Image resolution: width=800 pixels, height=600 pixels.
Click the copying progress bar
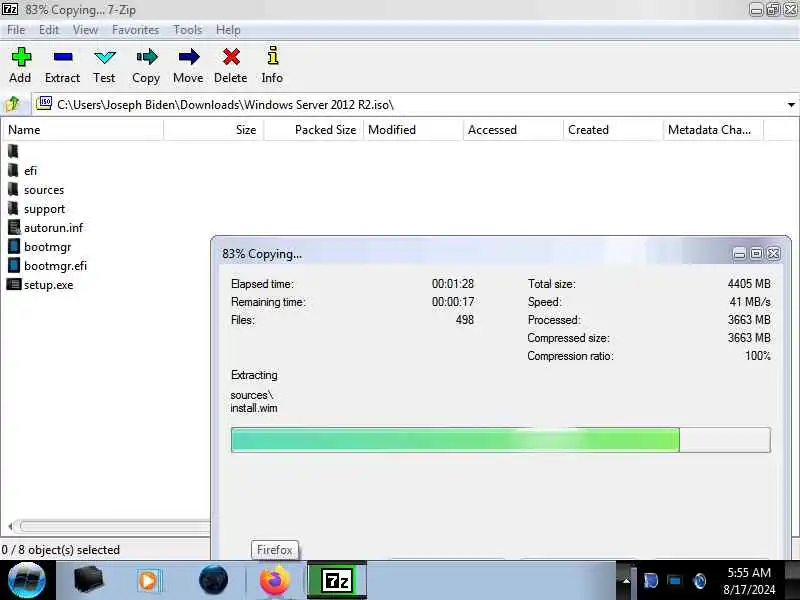pyautogui.click(x=501, y=440)
